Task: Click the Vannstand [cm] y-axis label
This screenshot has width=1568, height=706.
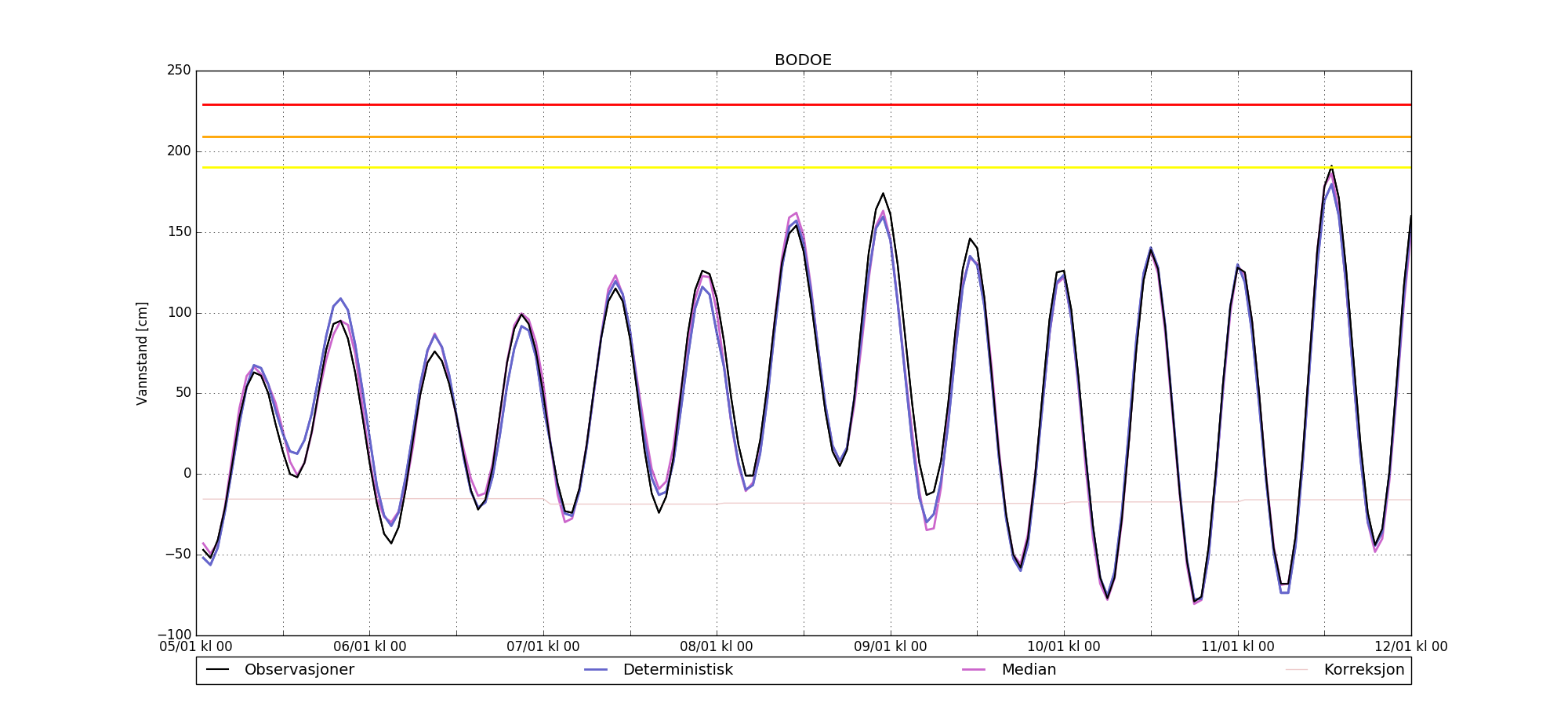Action: 142,353
